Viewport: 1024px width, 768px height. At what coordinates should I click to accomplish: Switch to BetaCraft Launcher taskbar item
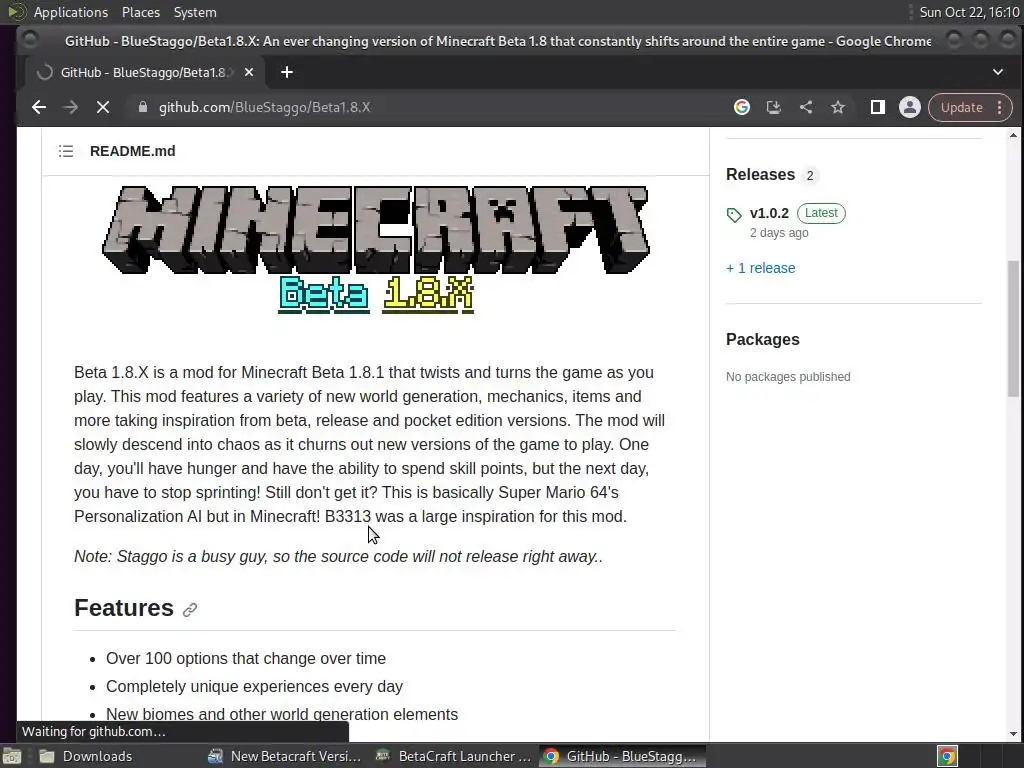(x=454, y=756)
